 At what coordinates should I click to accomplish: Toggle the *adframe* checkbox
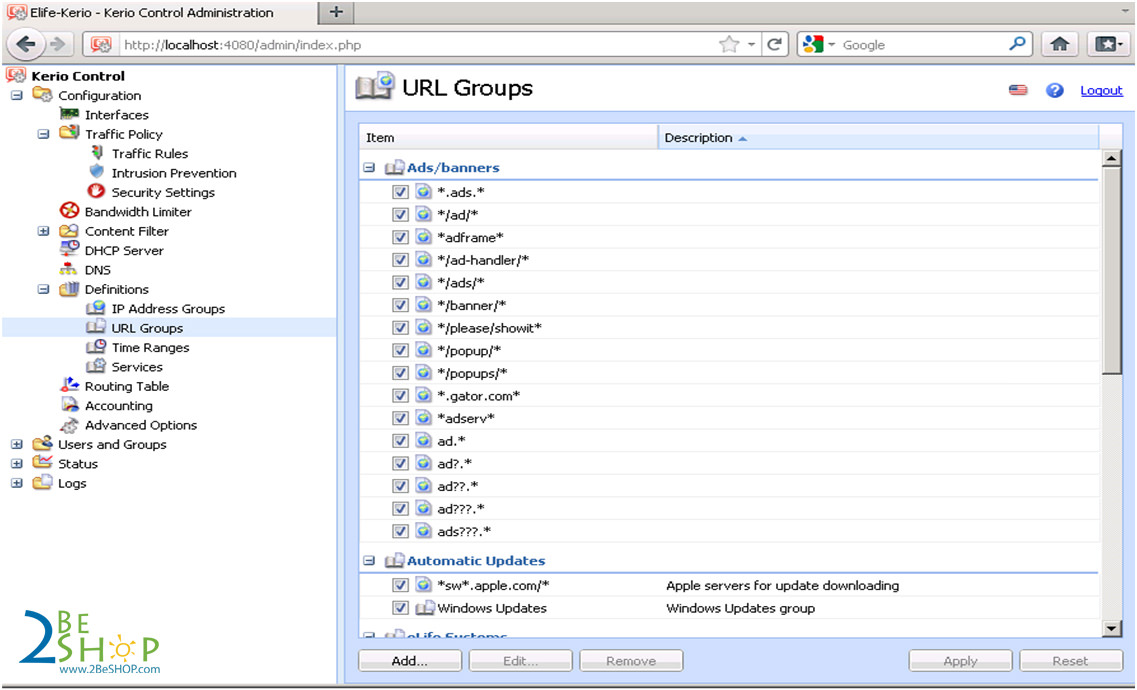400,237
